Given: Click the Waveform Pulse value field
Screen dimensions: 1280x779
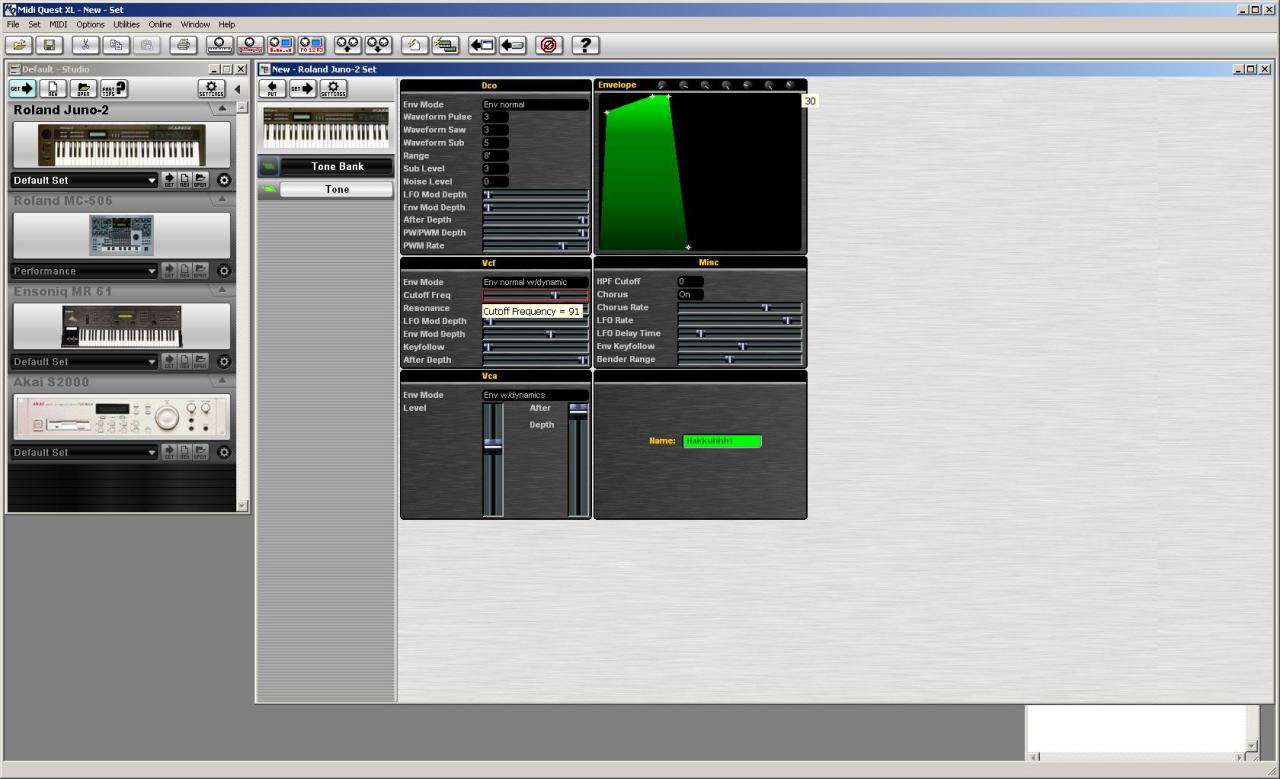Looking at the screenshot, I should click(x=495, y=117).
